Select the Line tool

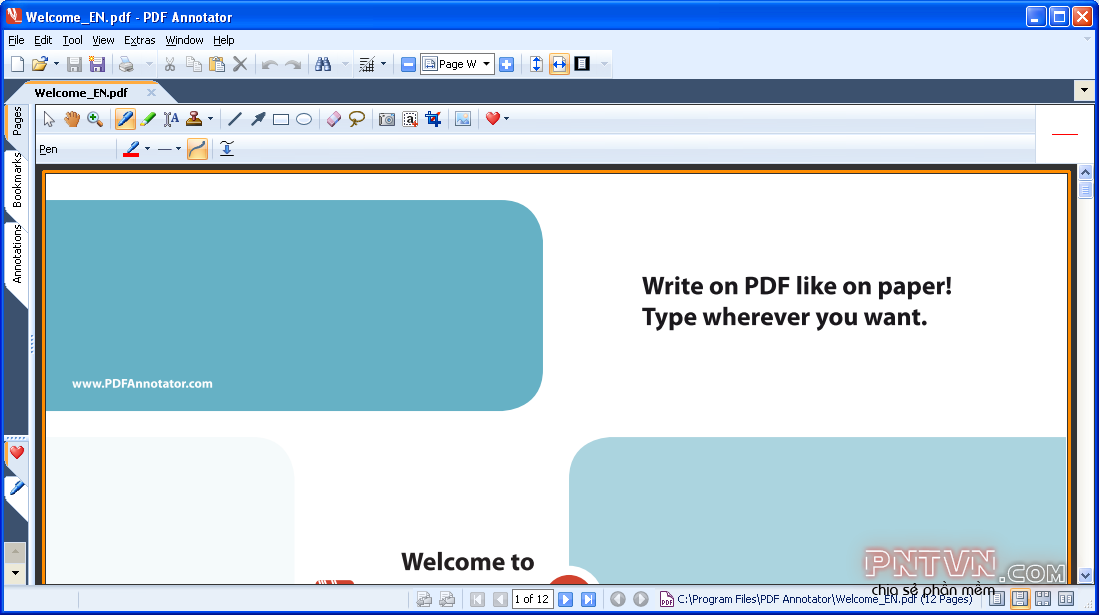235,119
